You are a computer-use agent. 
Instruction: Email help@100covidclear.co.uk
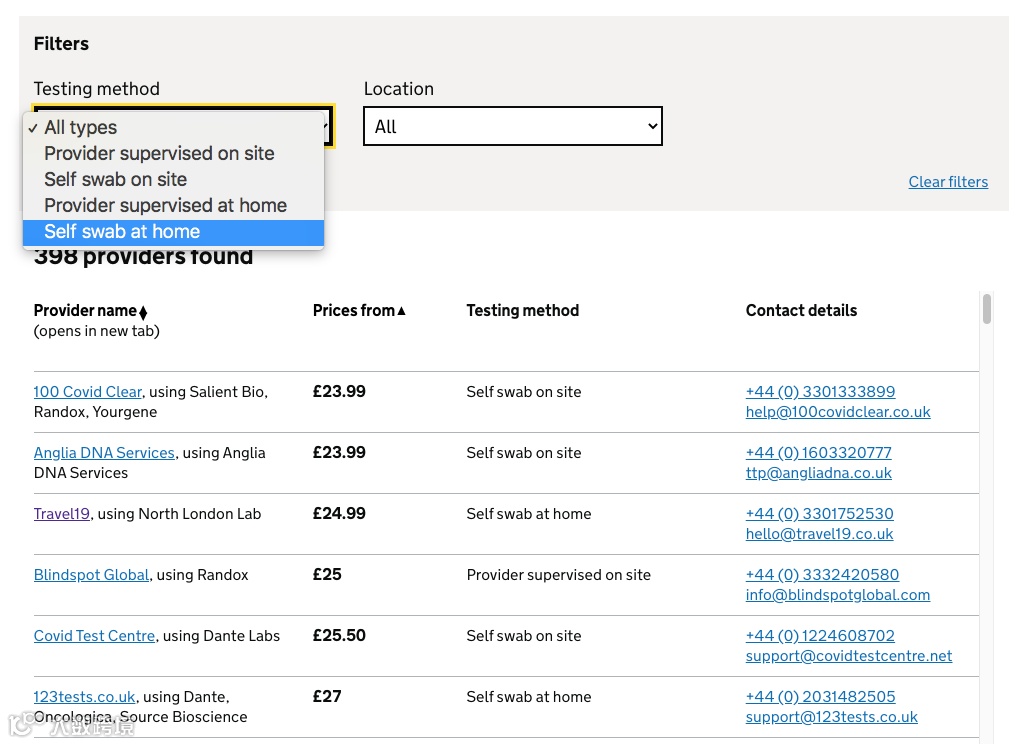pyautogui.click(x=837, y=412)
